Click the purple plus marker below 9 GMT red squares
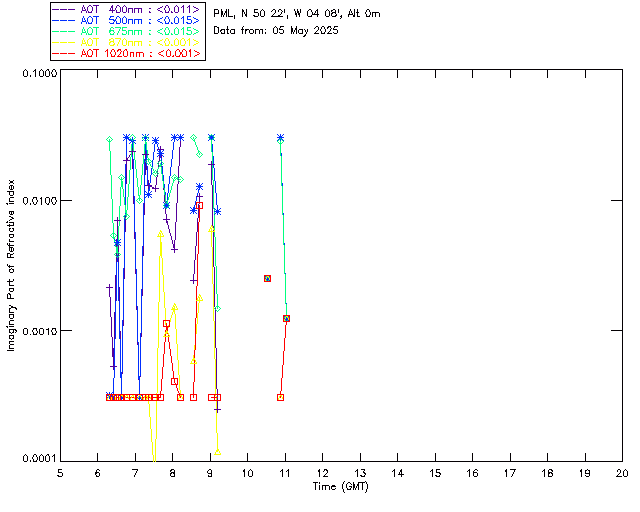This screenshot has height=512, width=640. click(x=217, y=409)
